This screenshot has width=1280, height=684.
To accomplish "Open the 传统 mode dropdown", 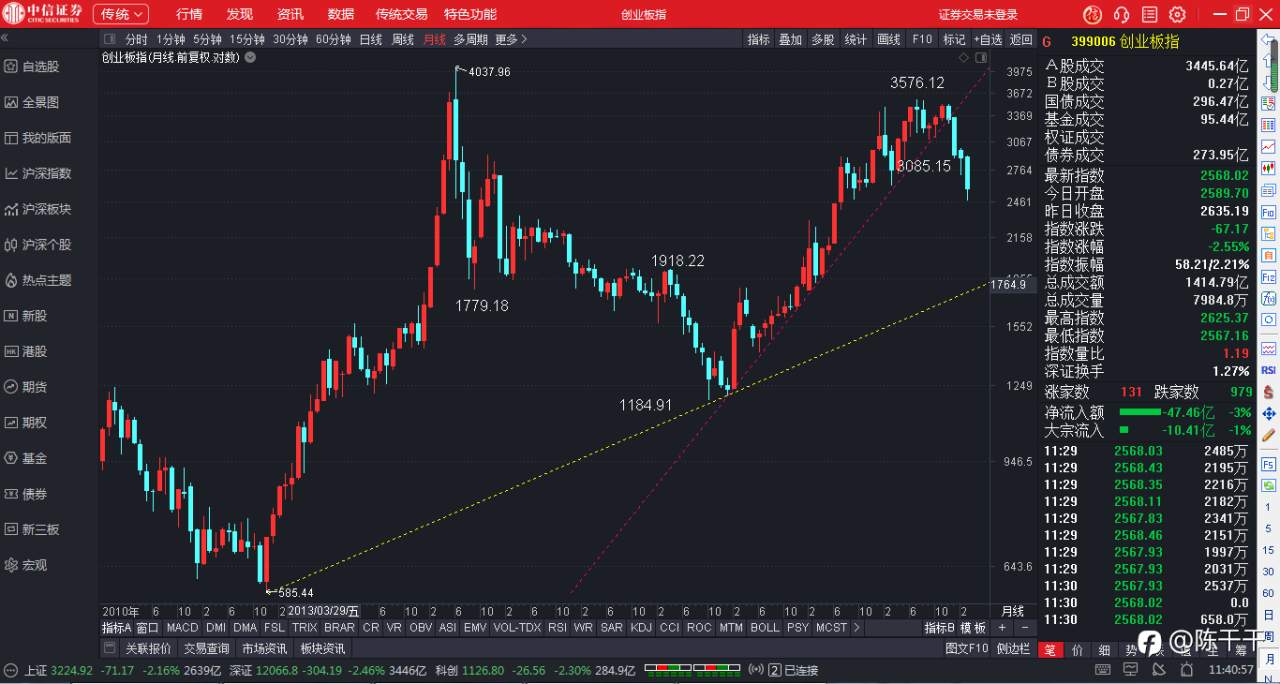I will 121,14.
